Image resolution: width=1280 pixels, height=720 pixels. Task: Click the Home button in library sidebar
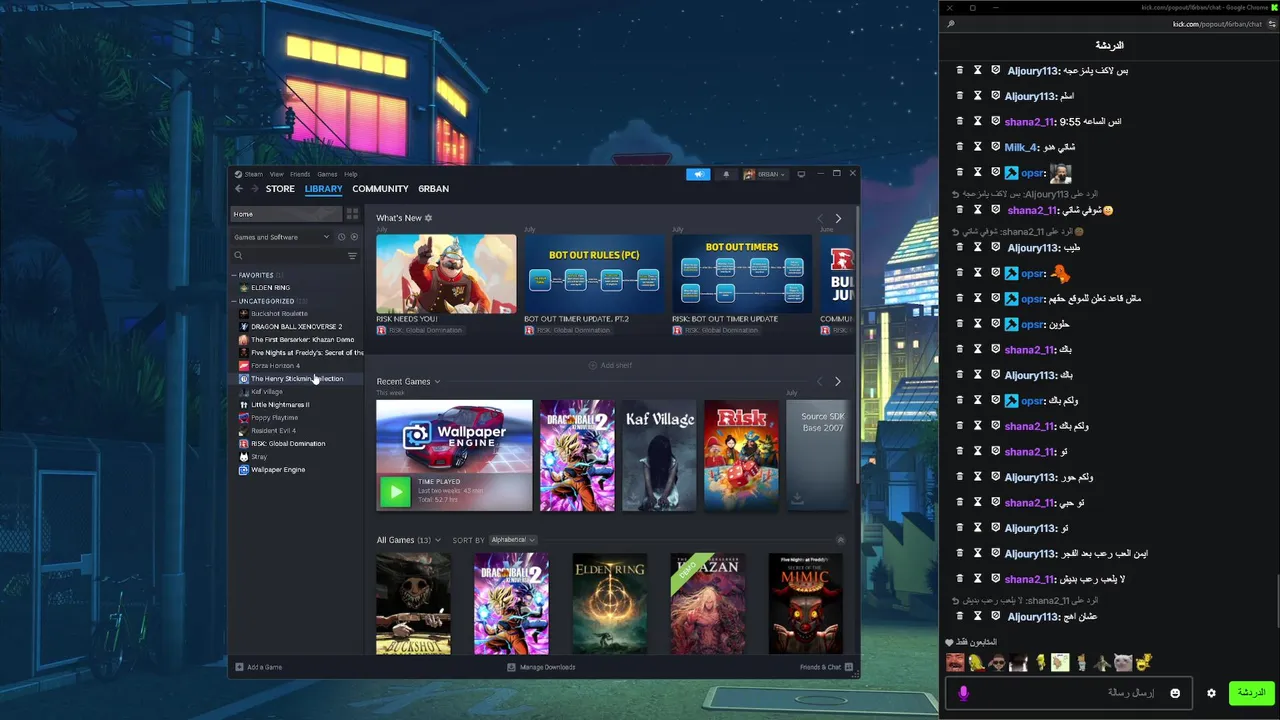[286, 214]
